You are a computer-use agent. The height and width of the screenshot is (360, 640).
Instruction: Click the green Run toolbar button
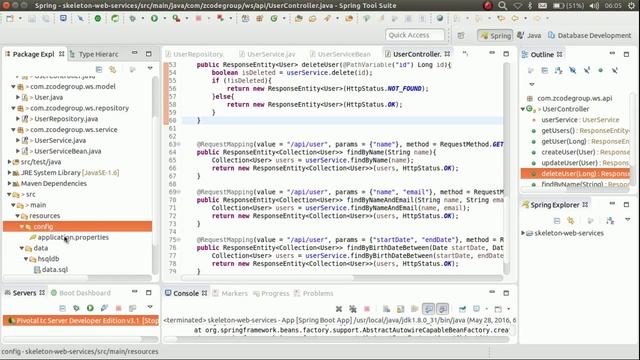tap(154, 18)
